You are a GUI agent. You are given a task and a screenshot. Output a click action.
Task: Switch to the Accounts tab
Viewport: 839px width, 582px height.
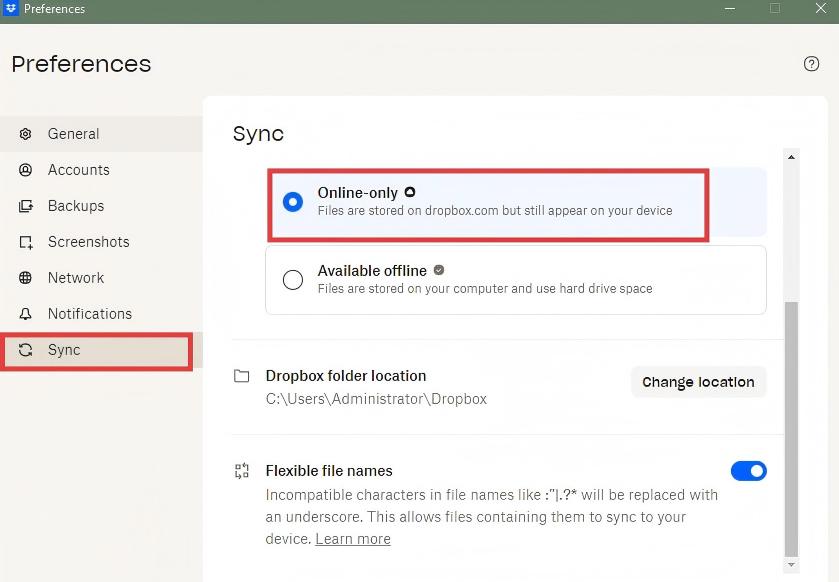(x=77, y=169)
